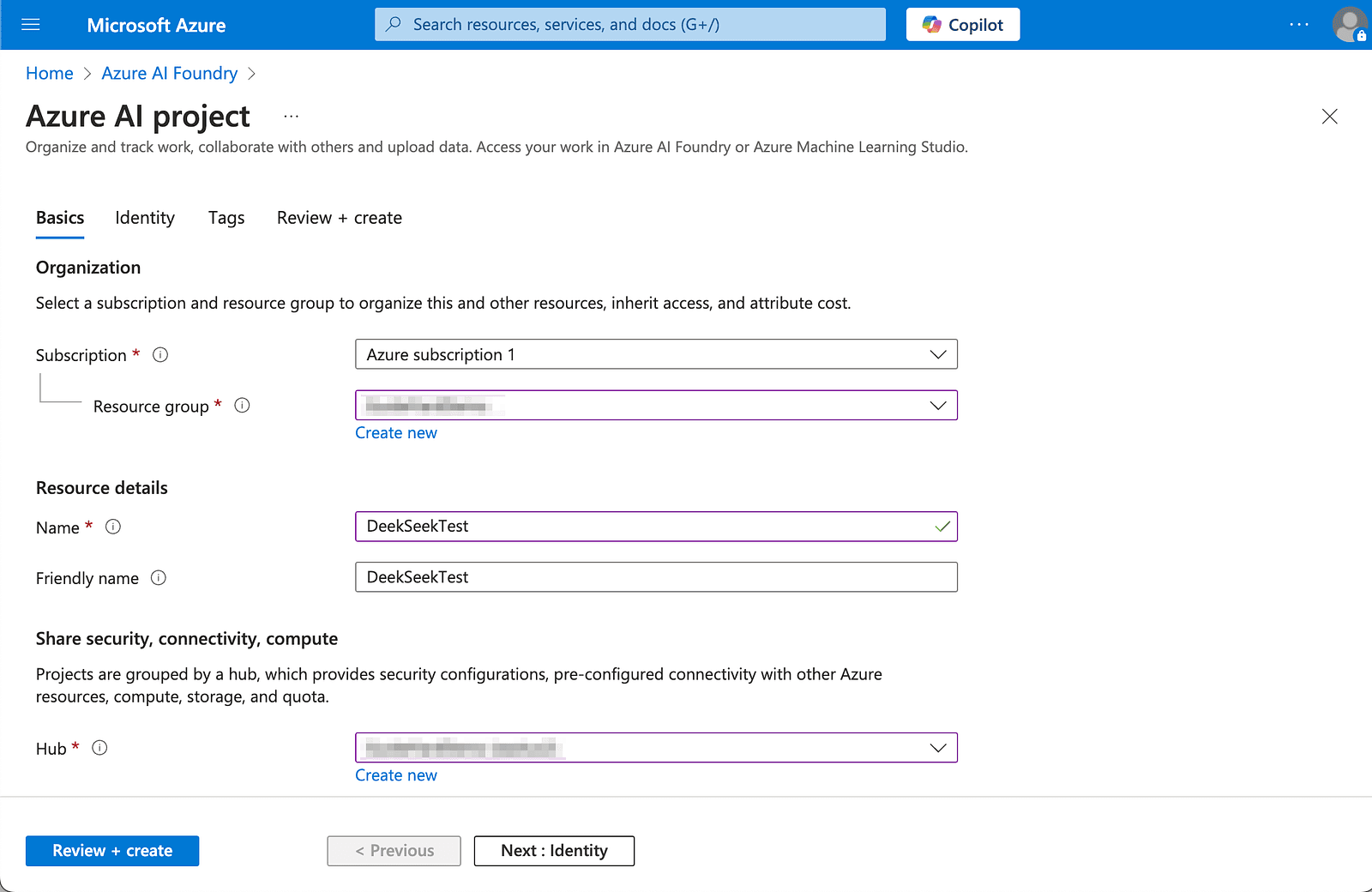Click the search magnifier icon
This screenshot has width=1372, height=892.
(394, 24)
